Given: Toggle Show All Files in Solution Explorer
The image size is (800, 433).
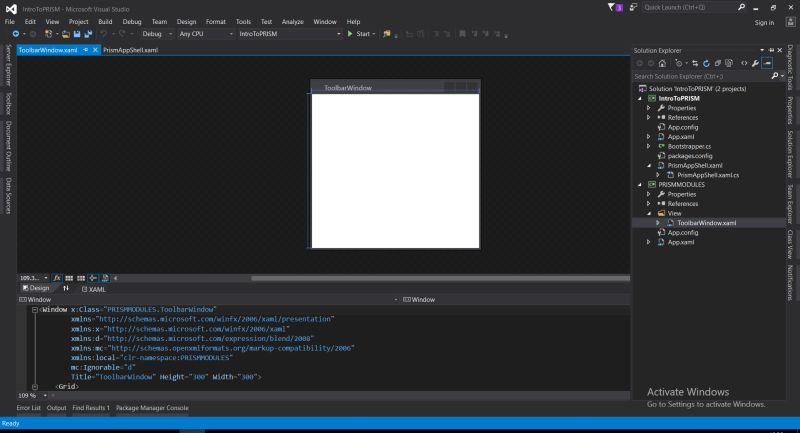Looking at the screenshot, I should 729,63.
